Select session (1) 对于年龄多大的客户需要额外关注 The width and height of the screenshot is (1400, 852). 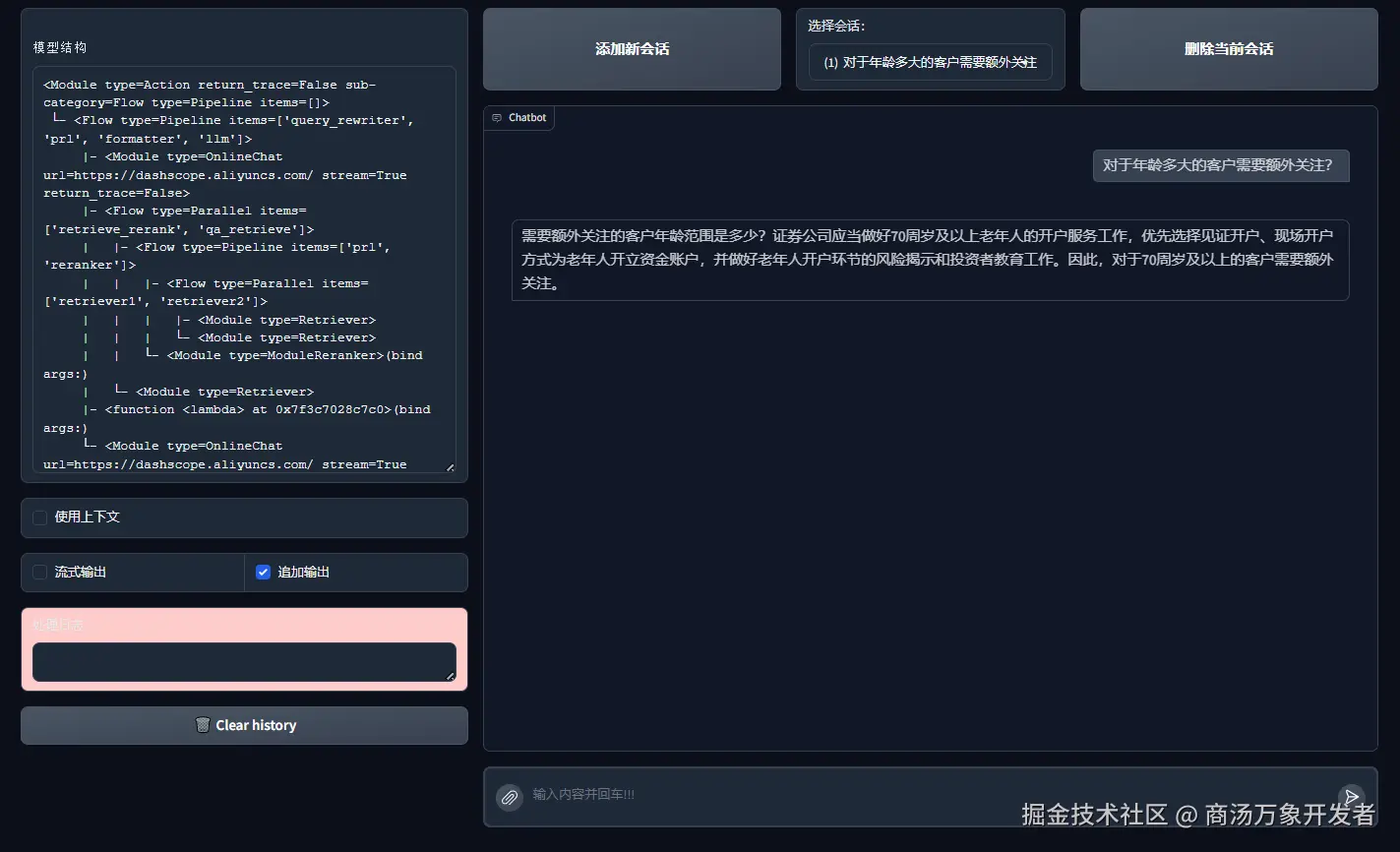pos(931,62)
